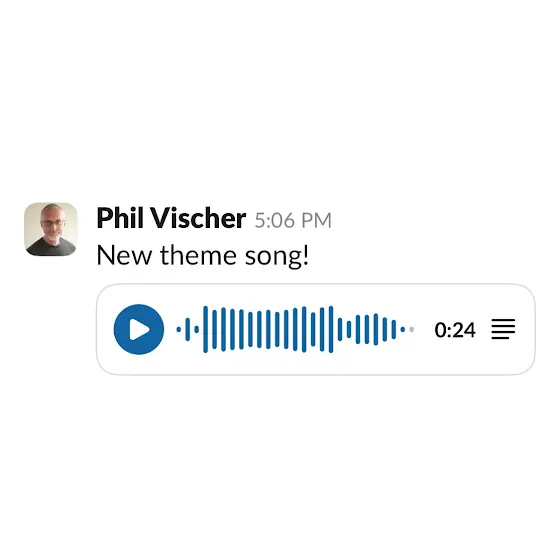The image size is (560, 560).
Task: Open the audio transcript lines icon
Action: (x=503, y=329)
